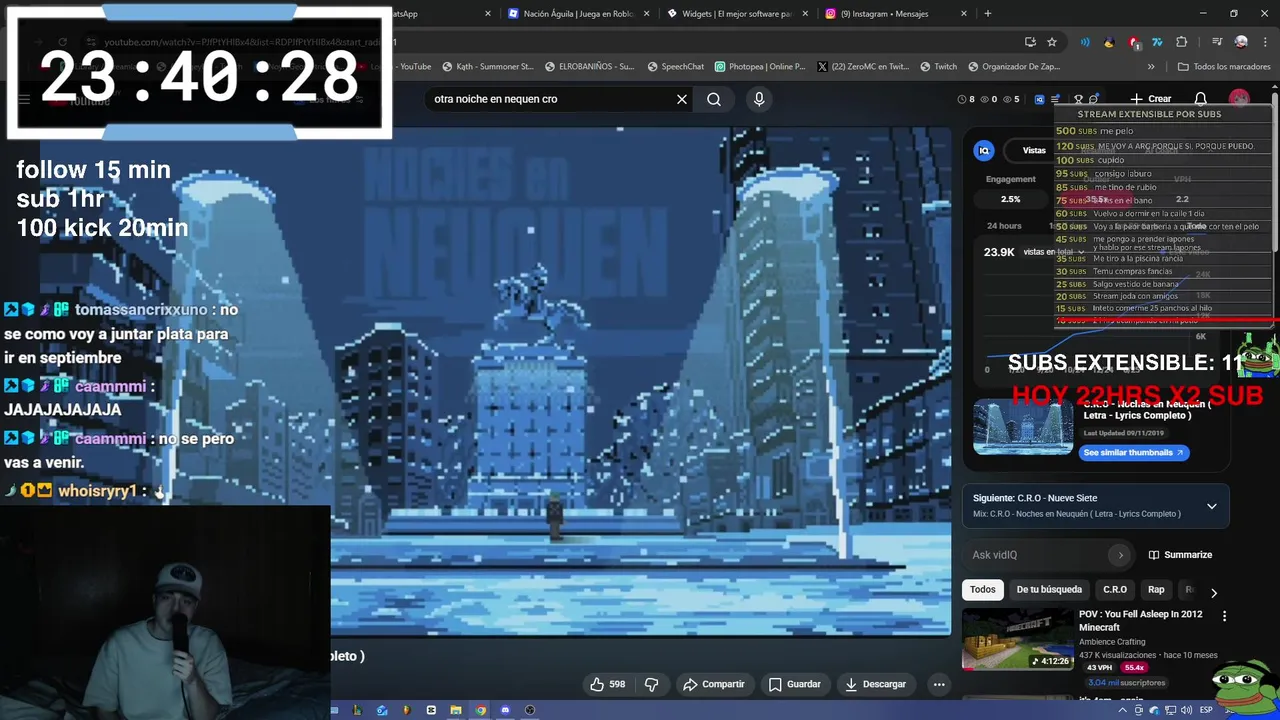Click install/cast icon in address bar
The height and width of the screenshot is (720, 1280).
[1030, 42]
